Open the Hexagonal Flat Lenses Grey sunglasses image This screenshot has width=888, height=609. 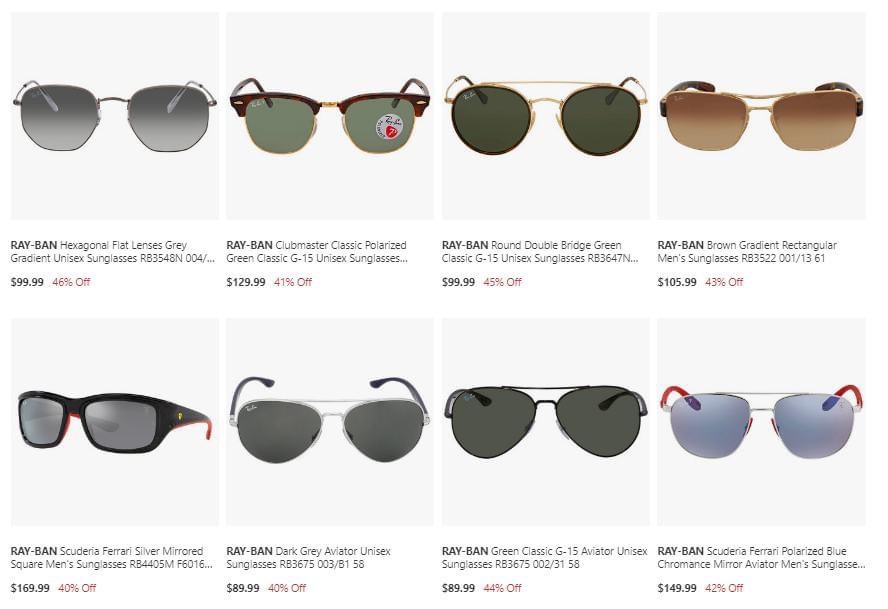click(x=114, y=116)
